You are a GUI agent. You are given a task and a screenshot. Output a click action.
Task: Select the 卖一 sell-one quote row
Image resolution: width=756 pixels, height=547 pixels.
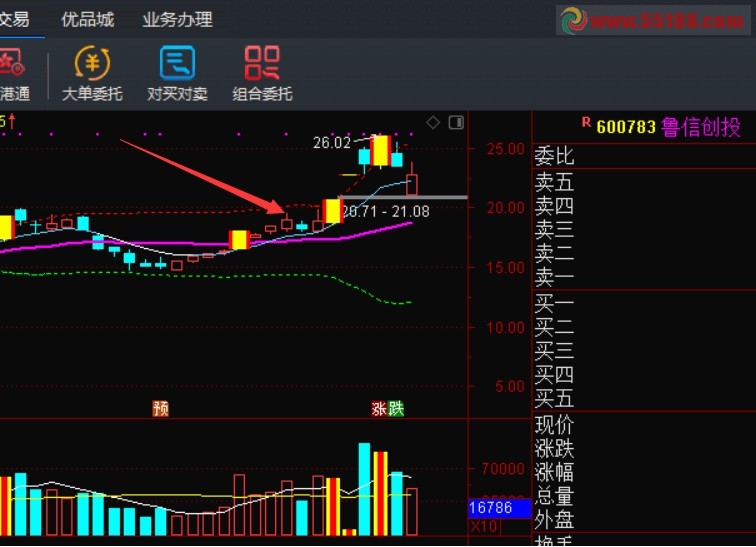tap(555, 278)
